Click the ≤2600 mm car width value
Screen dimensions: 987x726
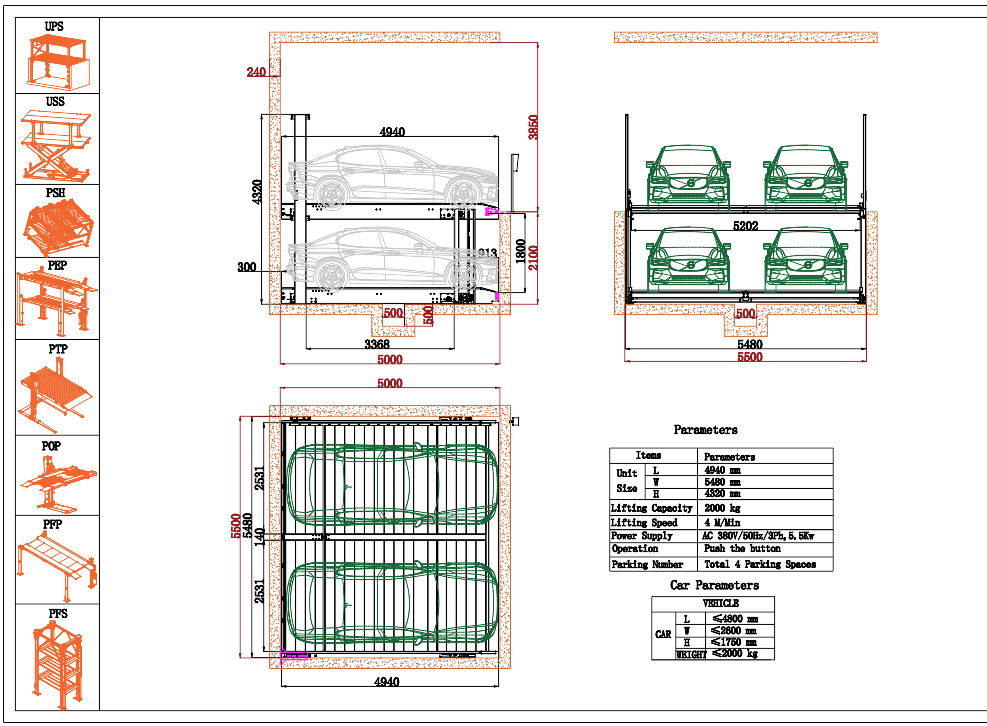point(735,631)
